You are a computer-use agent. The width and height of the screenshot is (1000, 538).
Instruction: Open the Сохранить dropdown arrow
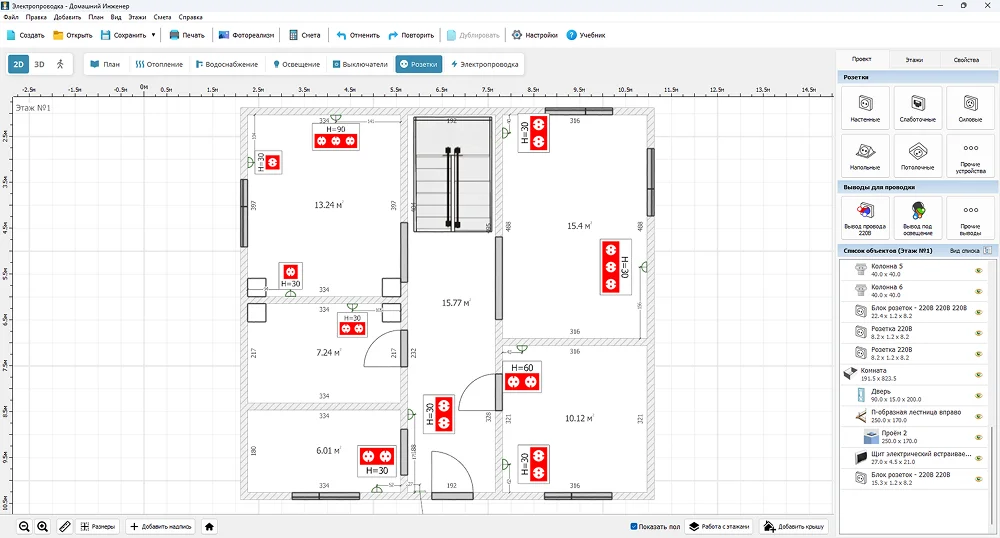tap(153, 35)
